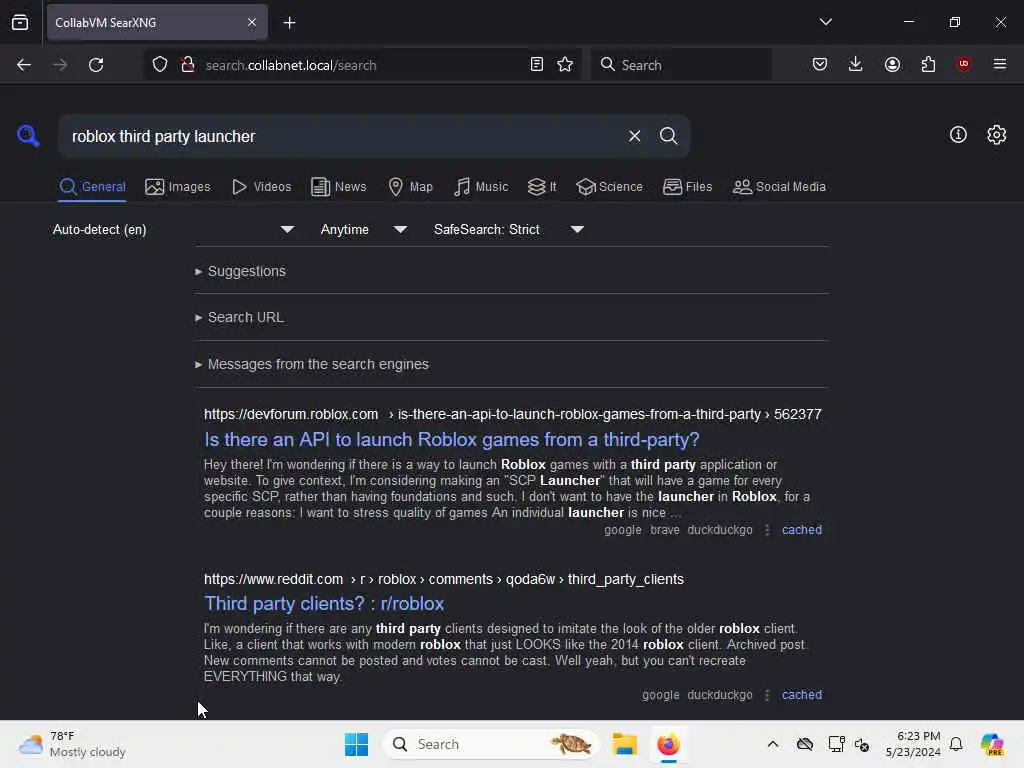The width and height of the screenshot is (1024, 768).
Task: Open the SafeSearch: Strict dropdown
Action: (x=508, y=229)
